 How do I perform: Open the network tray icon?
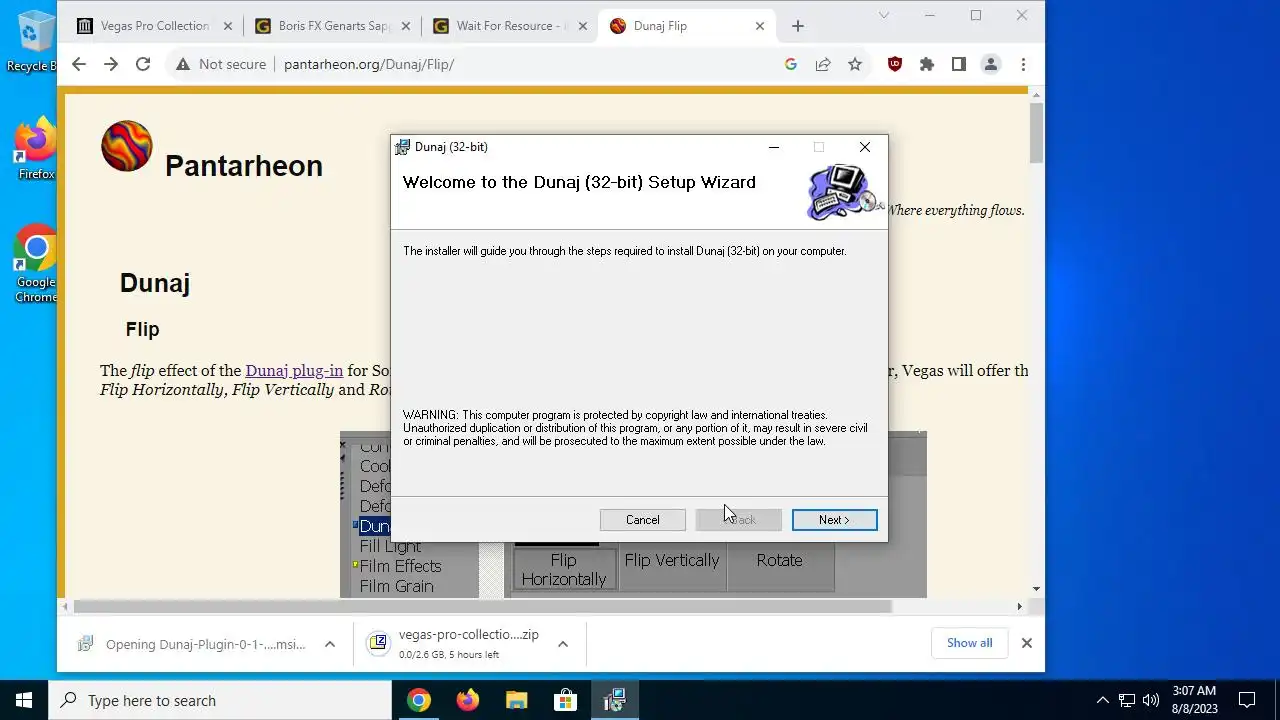1127,700
